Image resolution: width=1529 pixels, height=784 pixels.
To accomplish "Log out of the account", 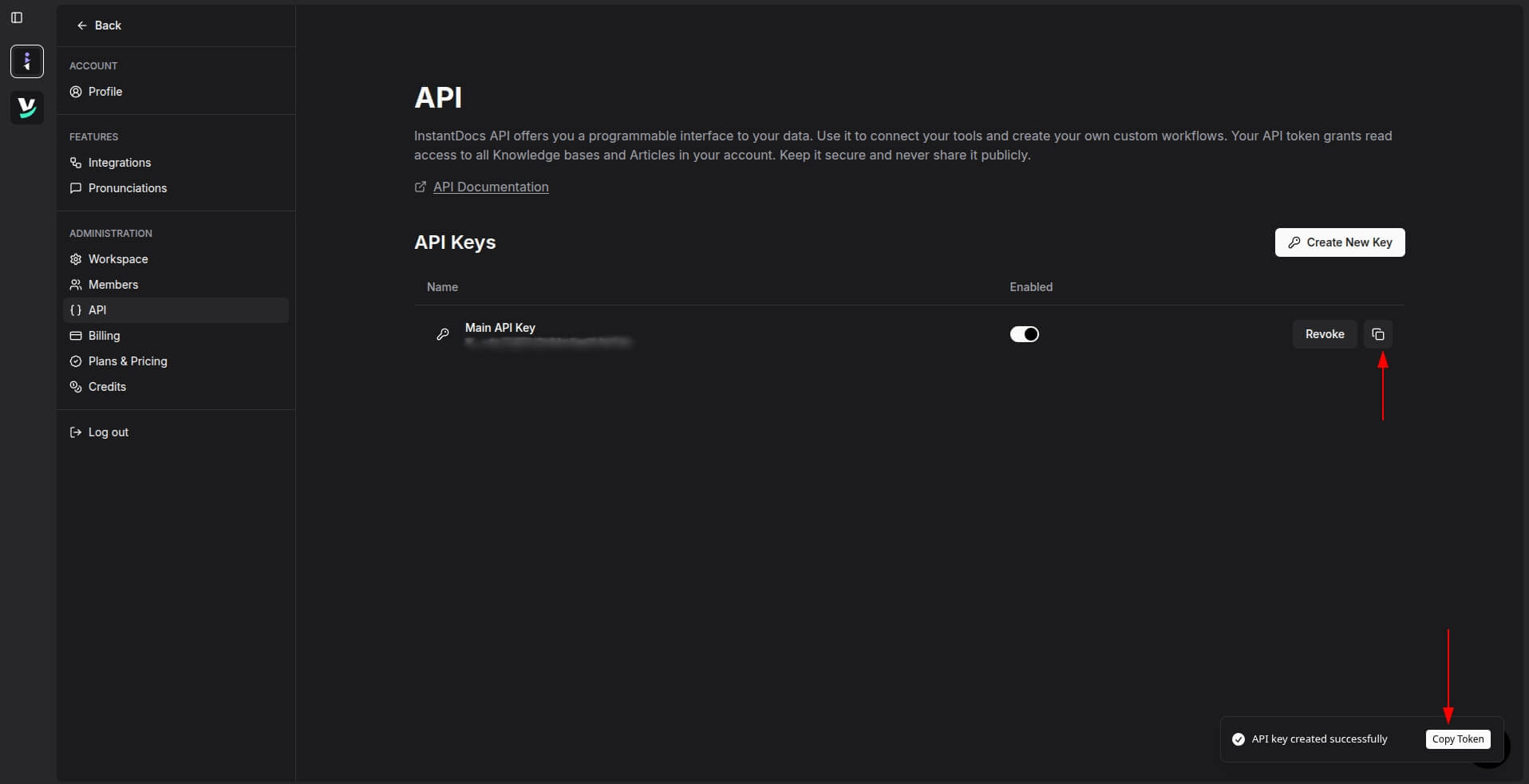I will pos(108,431).
